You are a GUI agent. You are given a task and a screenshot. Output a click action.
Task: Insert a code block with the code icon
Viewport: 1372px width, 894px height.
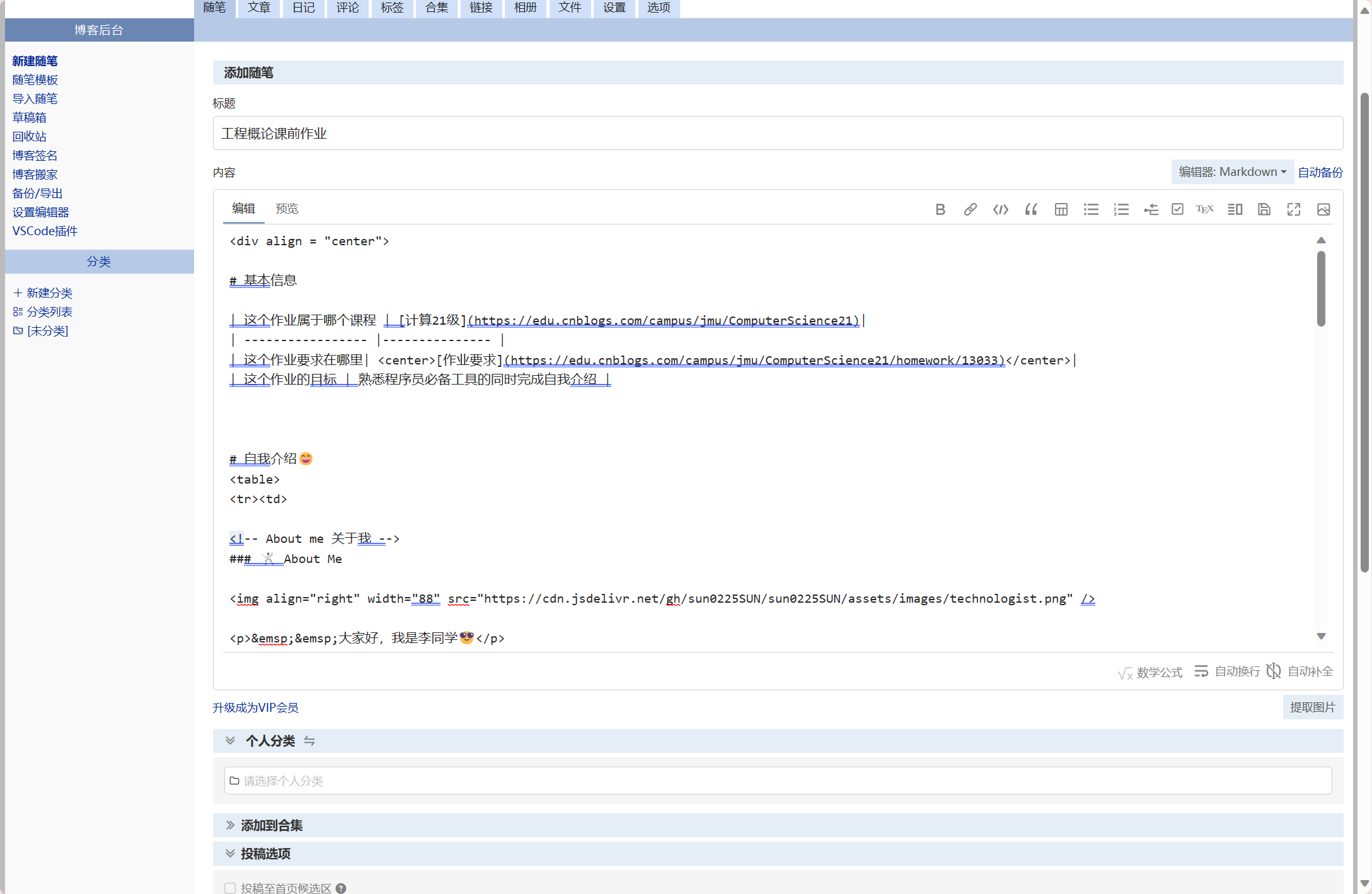pyautogui.click(x=1000, y=209)
